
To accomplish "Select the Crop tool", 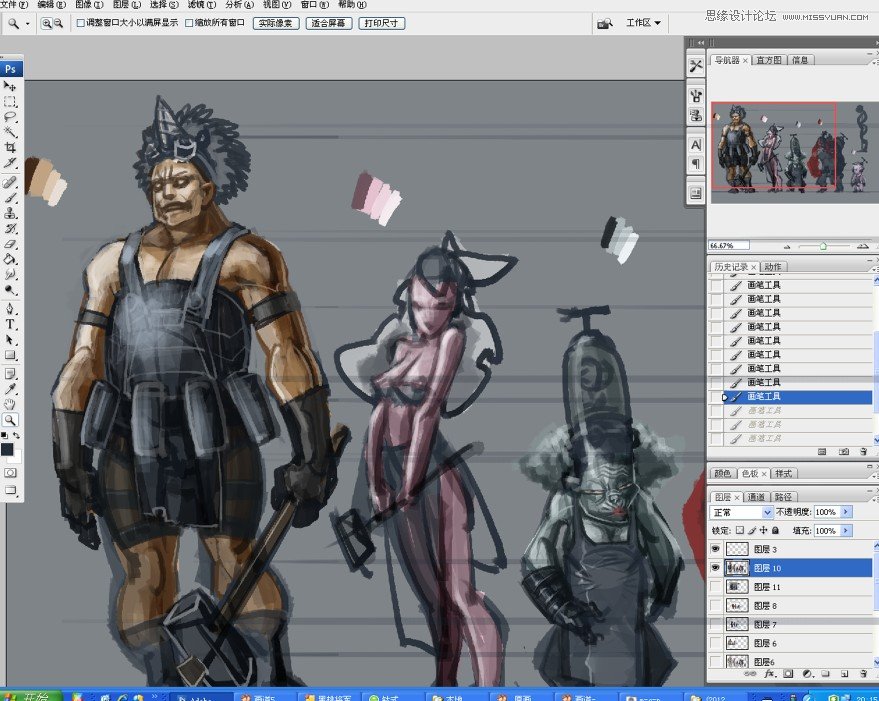I will tap(10, 147).
